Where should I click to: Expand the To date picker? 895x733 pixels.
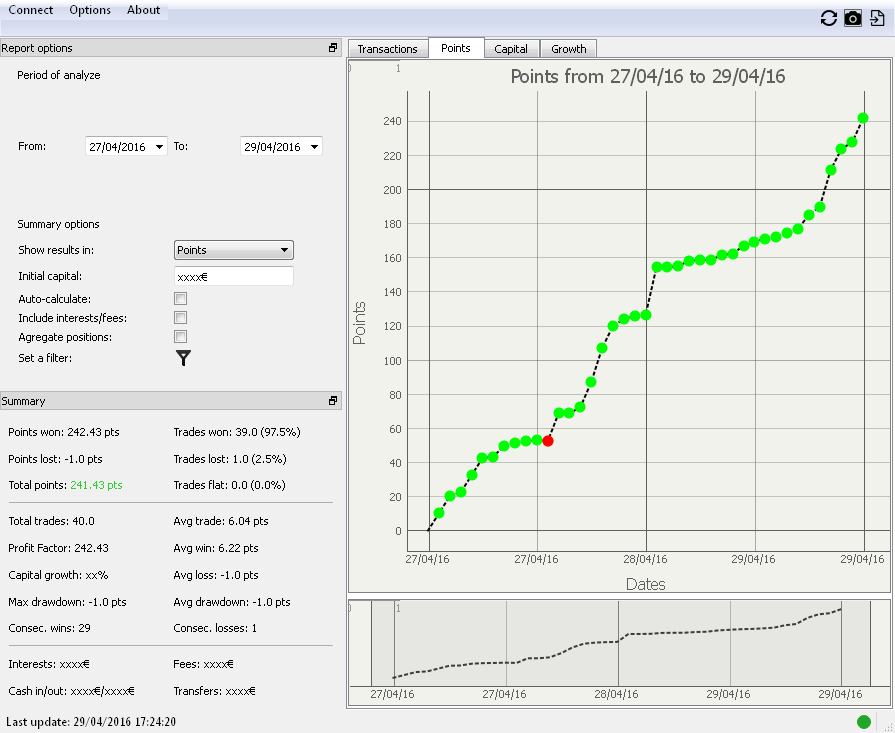[x=315, y=147]
